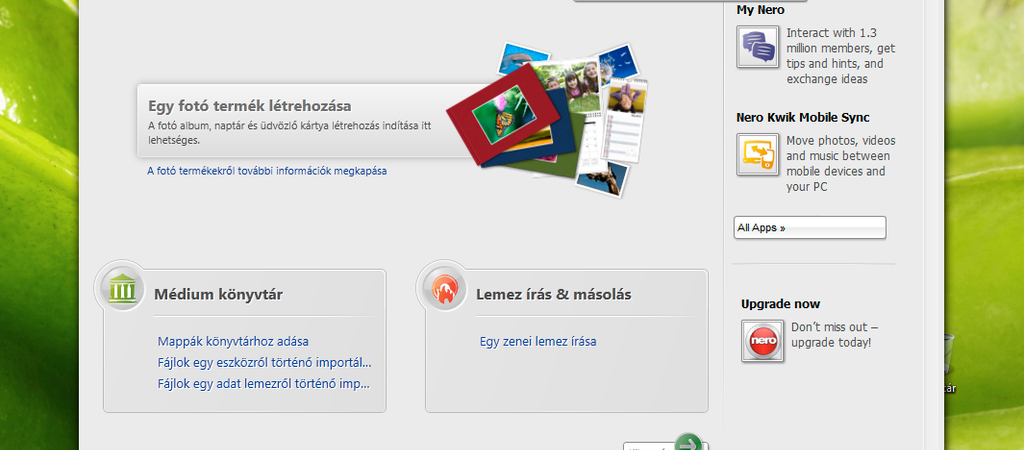Select the Lemez írás & másolás heading
1024x450 pixels.
pos(554,295)
